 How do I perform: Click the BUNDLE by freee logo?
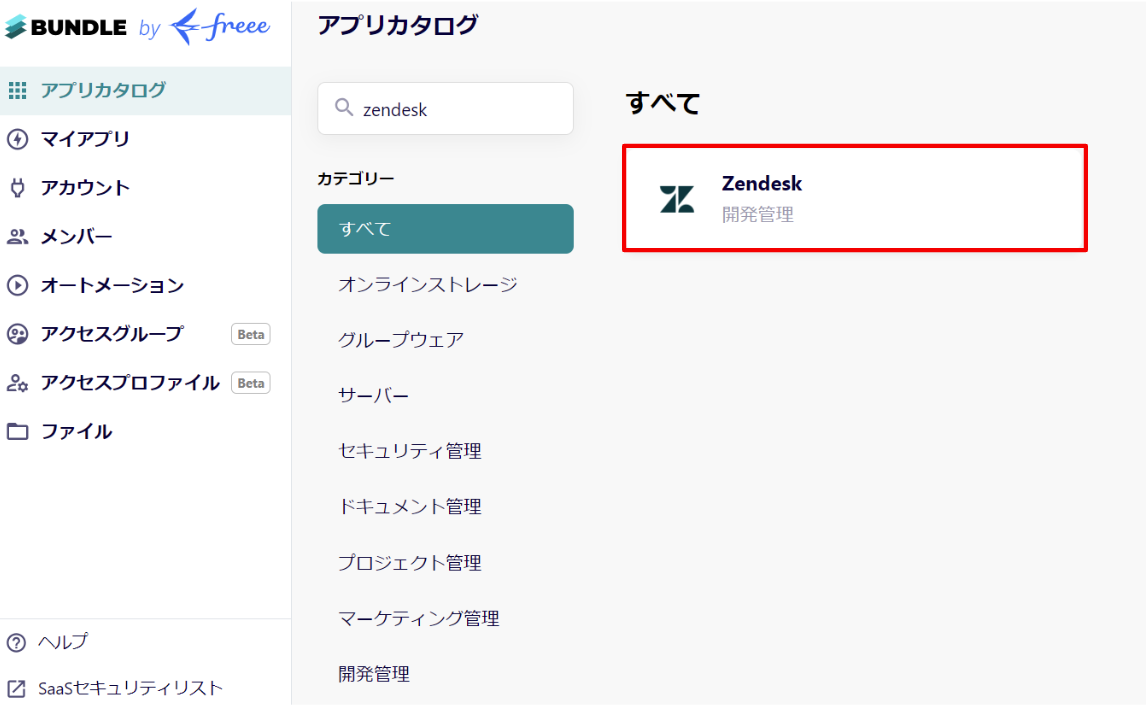(x=137, y=28)
